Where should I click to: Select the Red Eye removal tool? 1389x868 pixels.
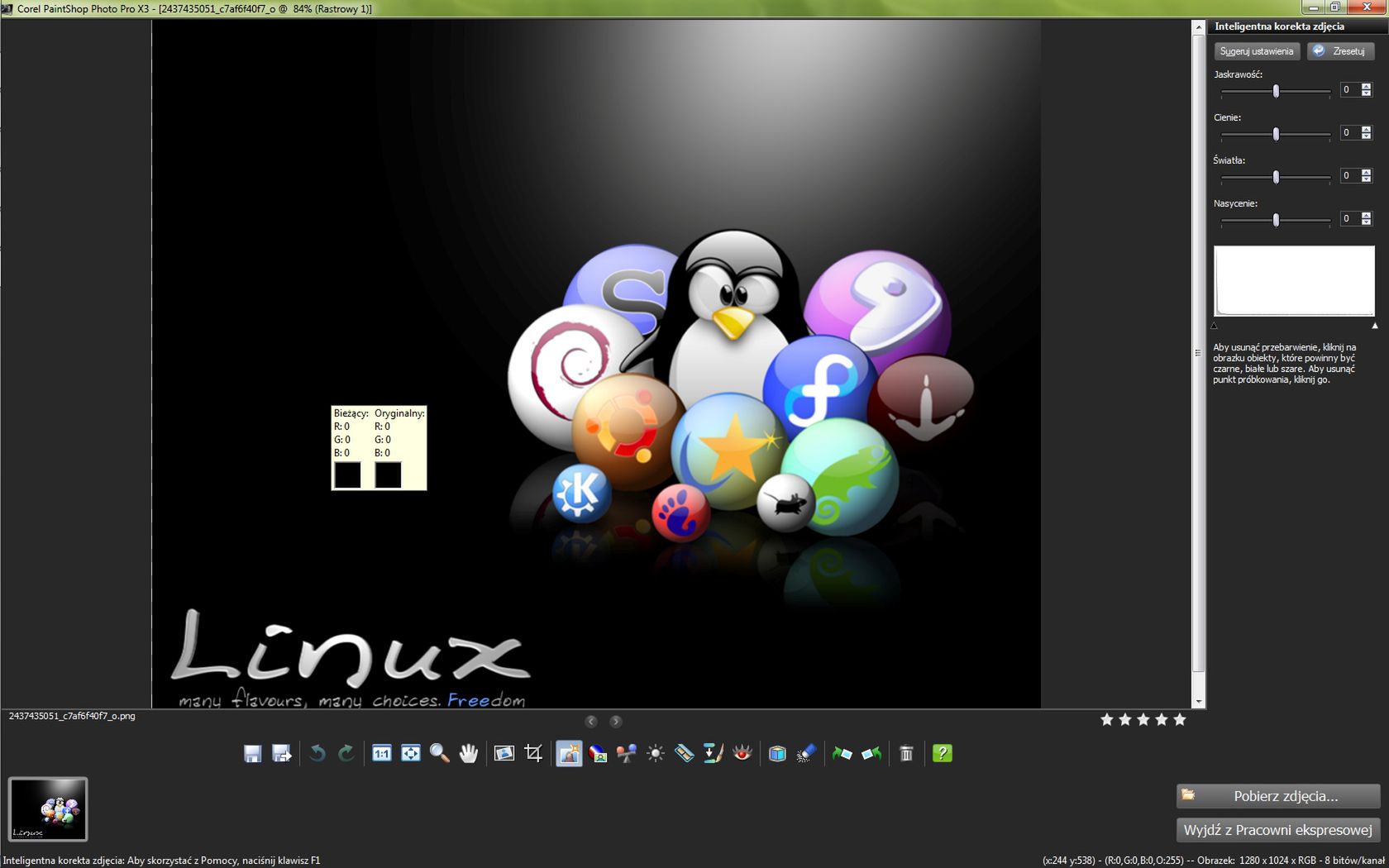(x=742, y=753)
